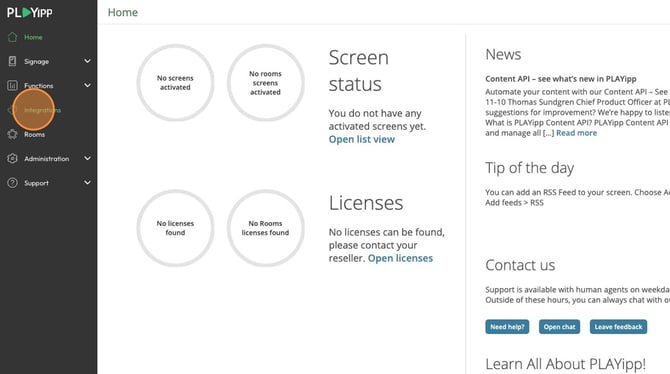Click the News heading
The height and width of the screenshot is (374, 670).
(503, 54)
